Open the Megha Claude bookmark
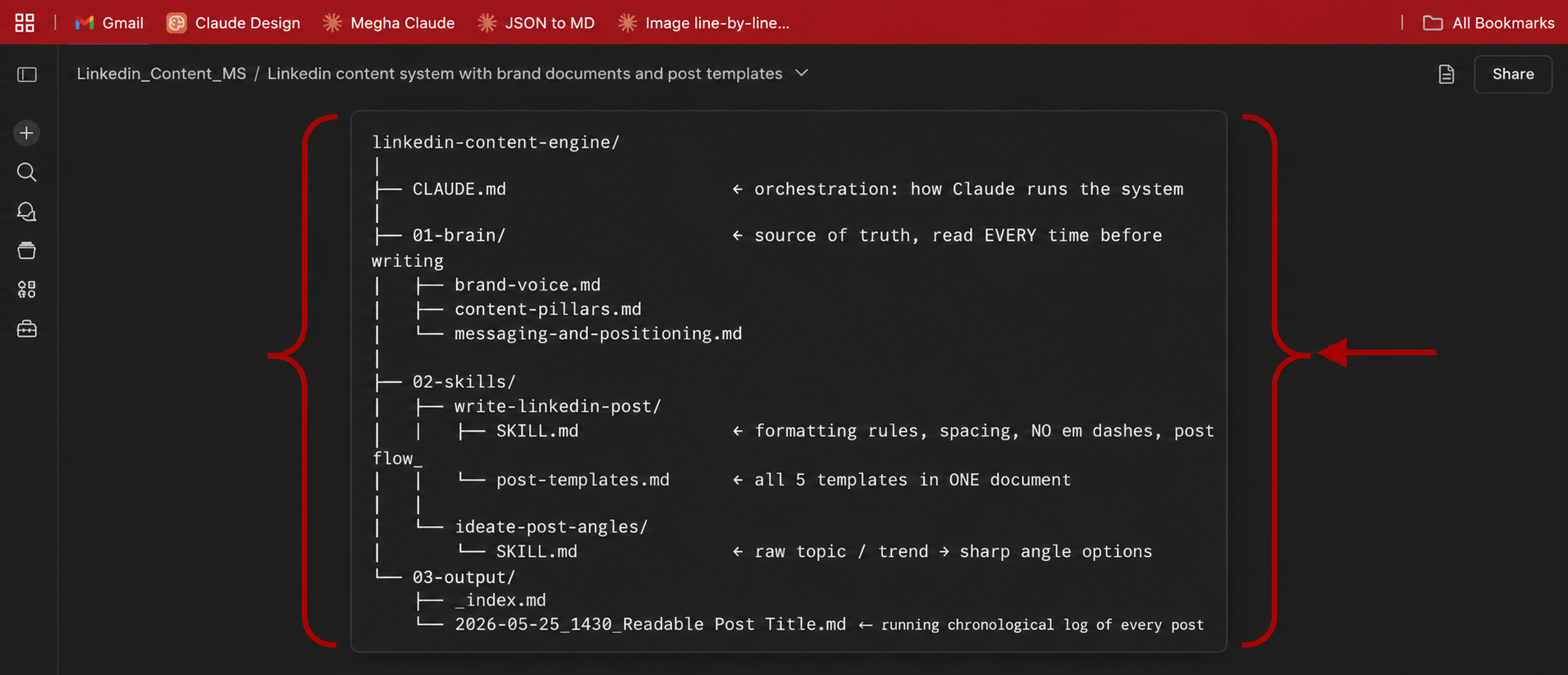Image resolution: width=1568 pixels, height=675 pixels. click(389, 23)
